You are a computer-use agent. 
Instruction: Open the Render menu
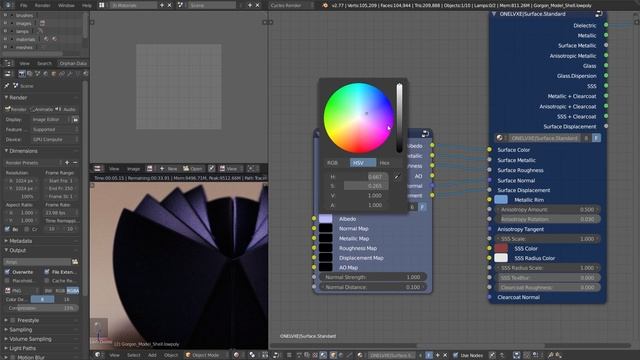(42, 5)
